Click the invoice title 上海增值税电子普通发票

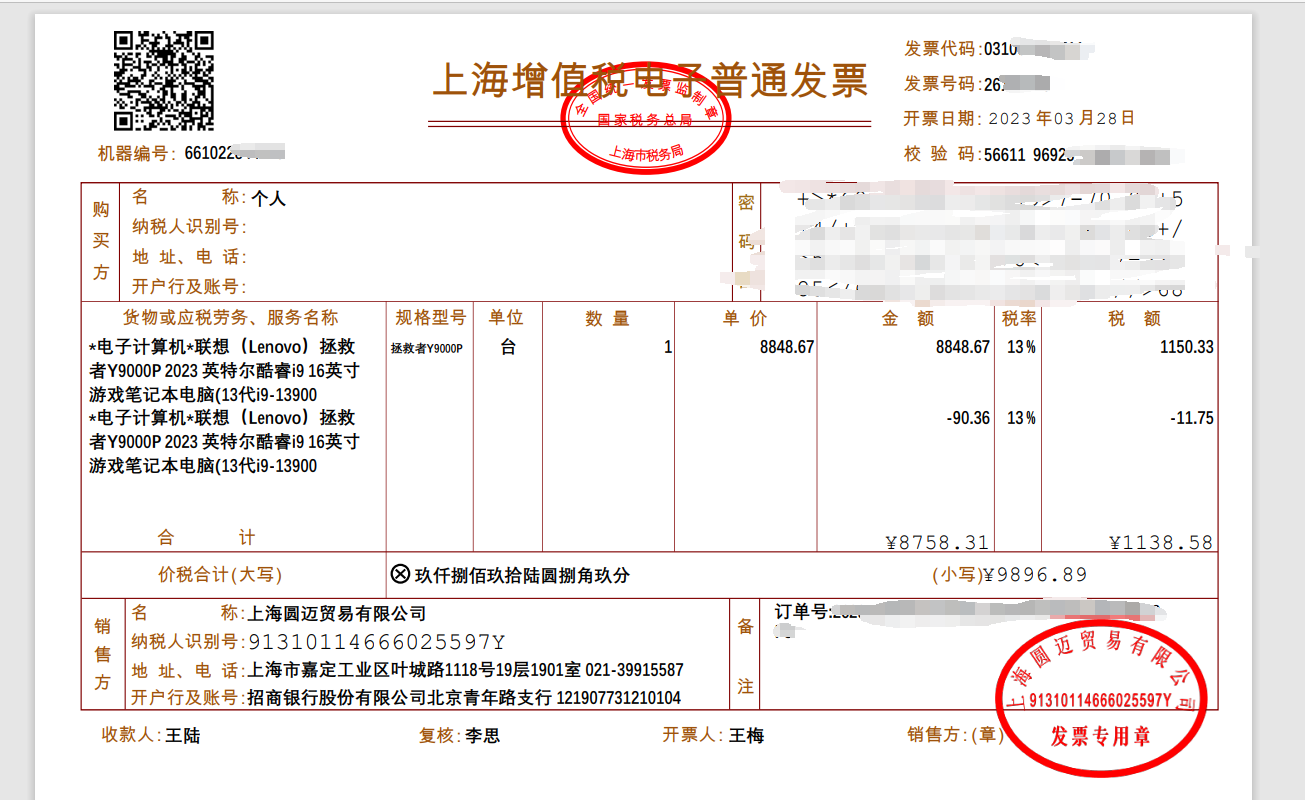pyautogui.click(x=651, y=81)
